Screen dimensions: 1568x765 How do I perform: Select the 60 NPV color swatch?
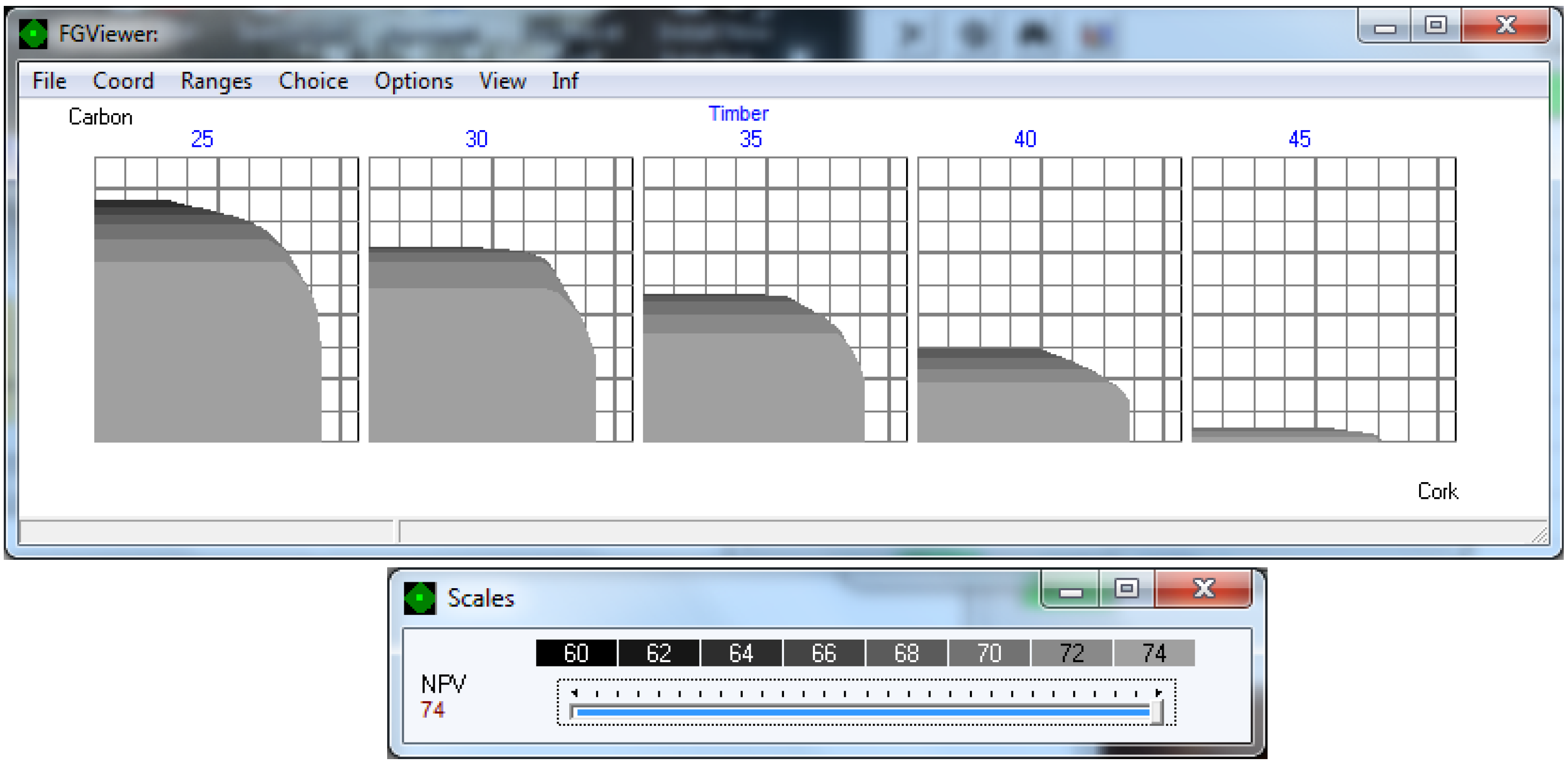click(576, 653)
